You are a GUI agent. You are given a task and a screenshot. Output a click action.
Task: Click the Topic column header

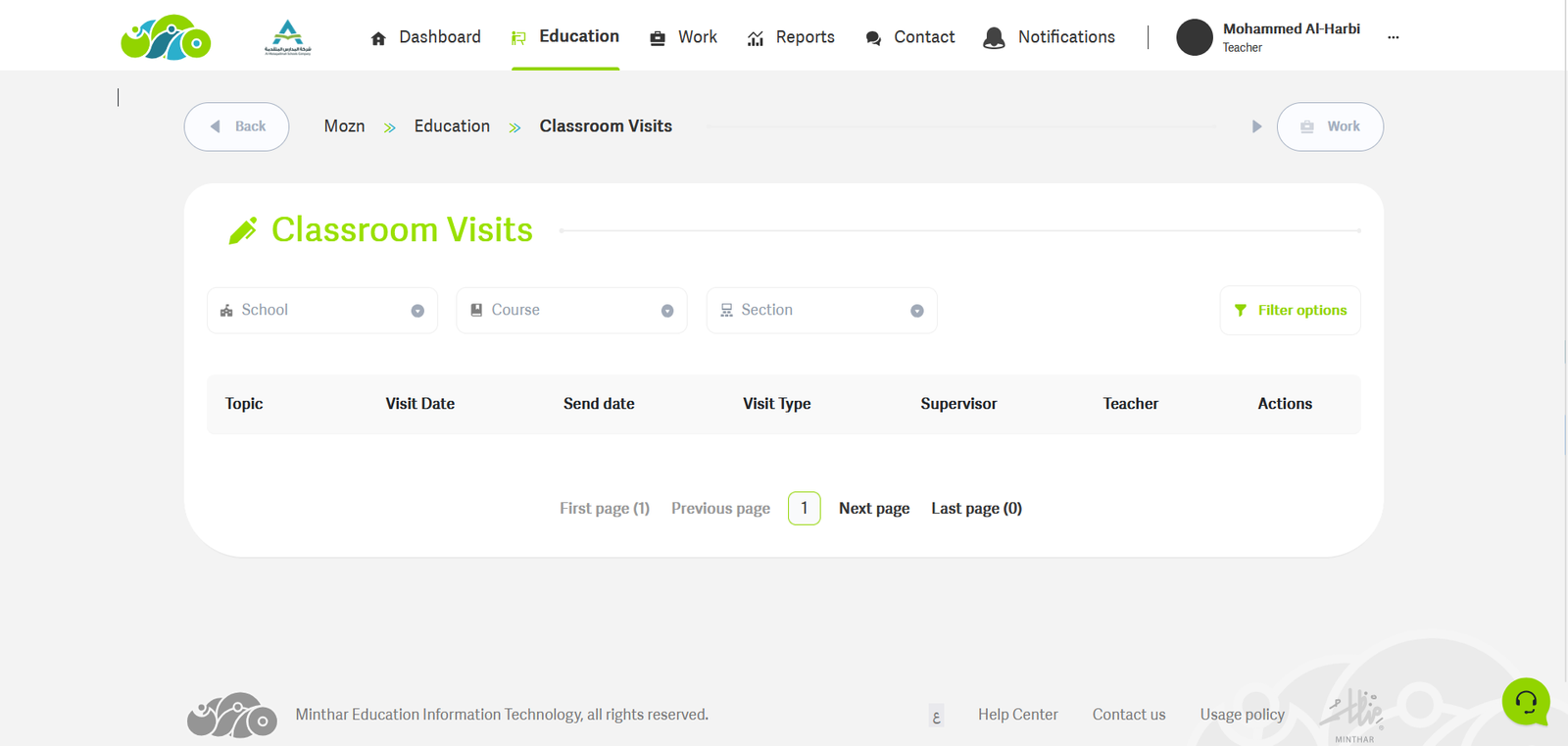coord(244,404)
